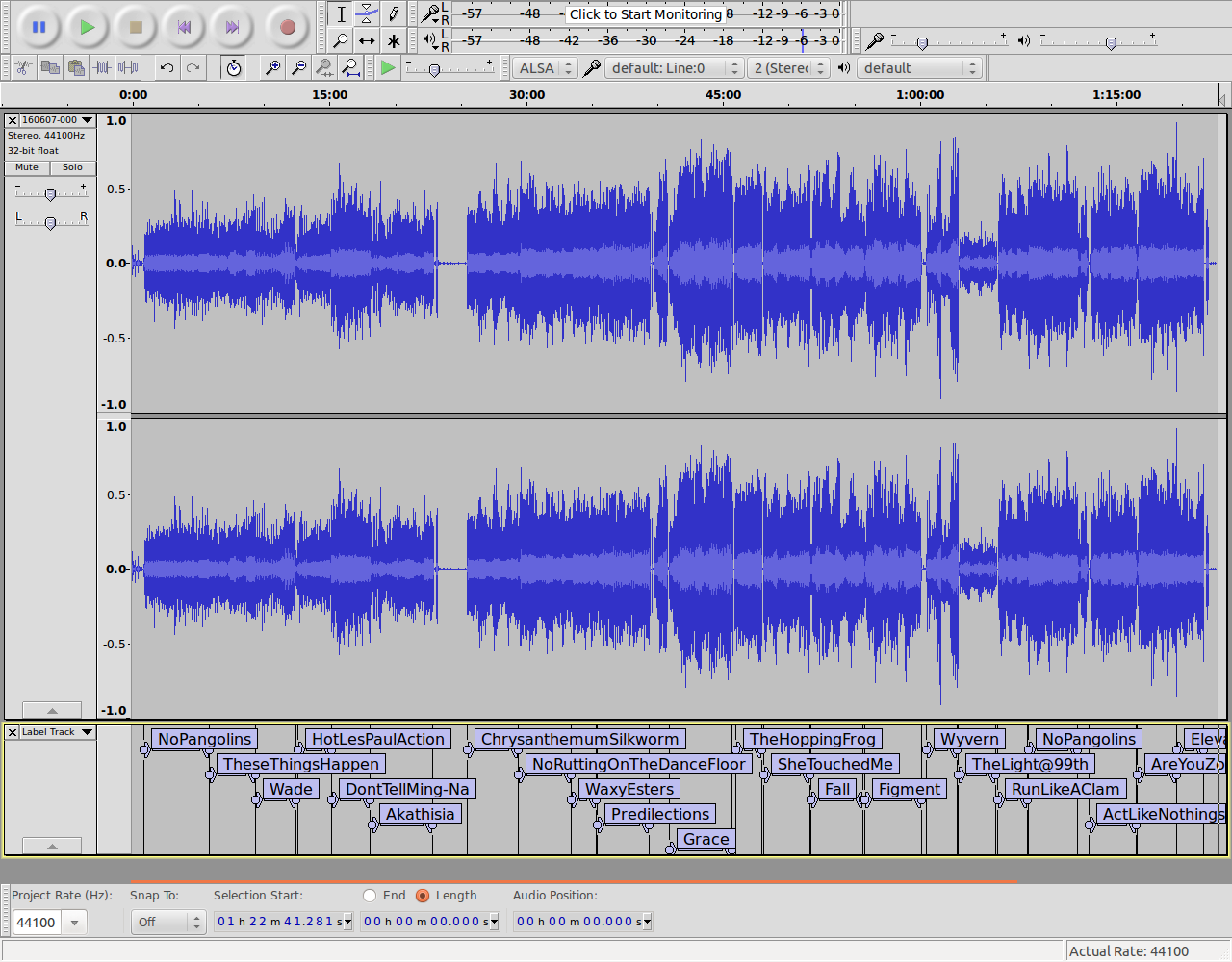
Task: Choose the Time Shift tool
Action: (367, 40)
